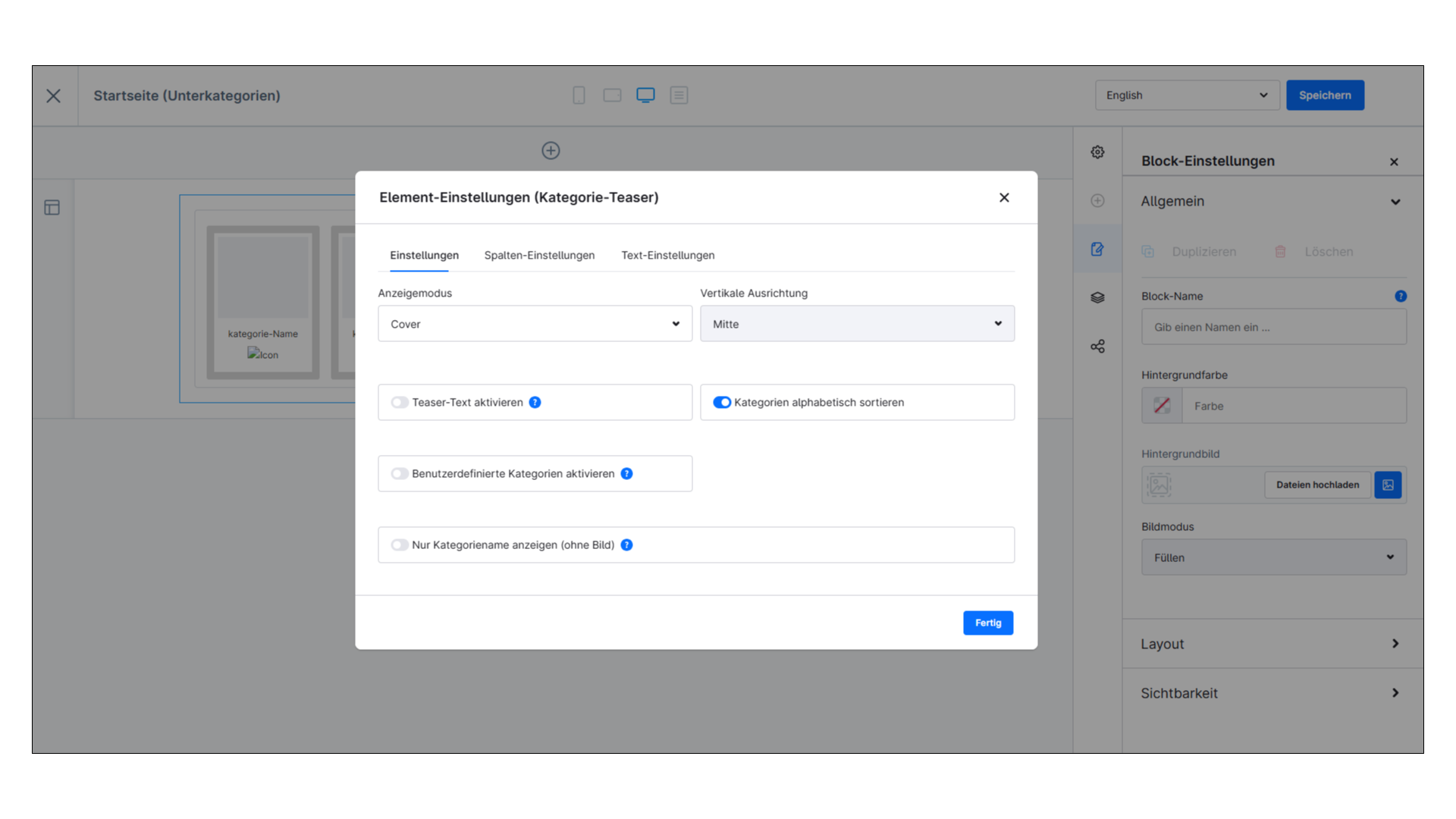
Task: Click the Hintergrundfarbe color swatch
Action: (x=1162, y=406)
